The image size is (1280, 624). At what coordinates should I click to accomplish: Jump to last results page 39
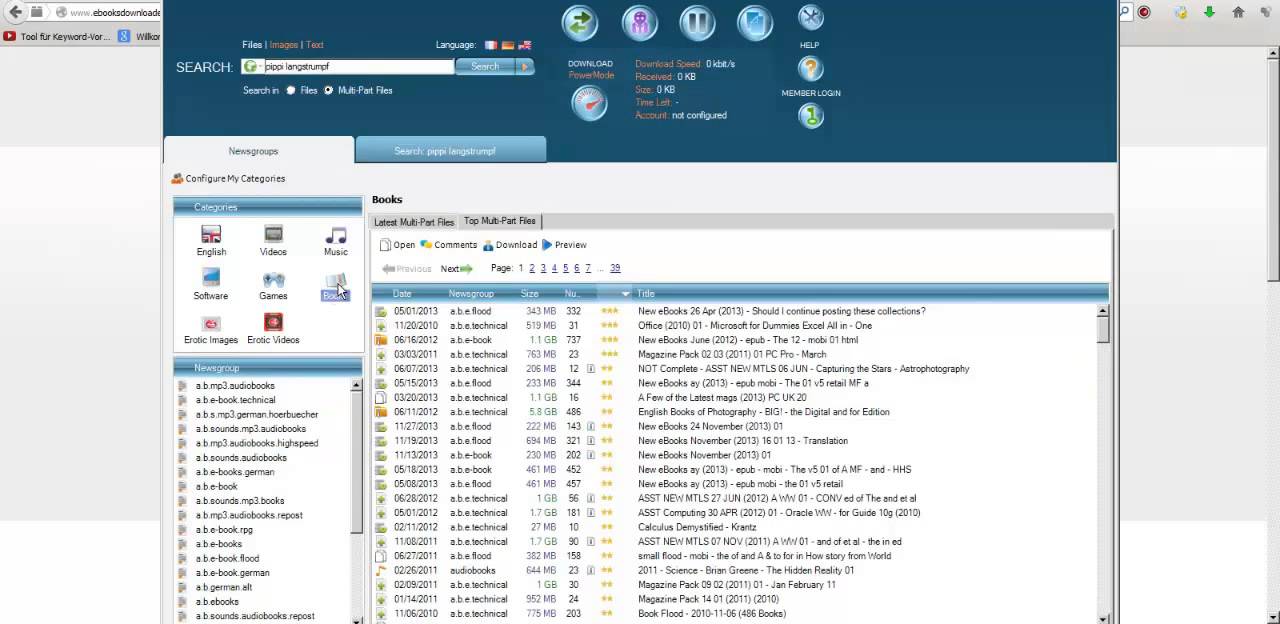coord(615,268)
